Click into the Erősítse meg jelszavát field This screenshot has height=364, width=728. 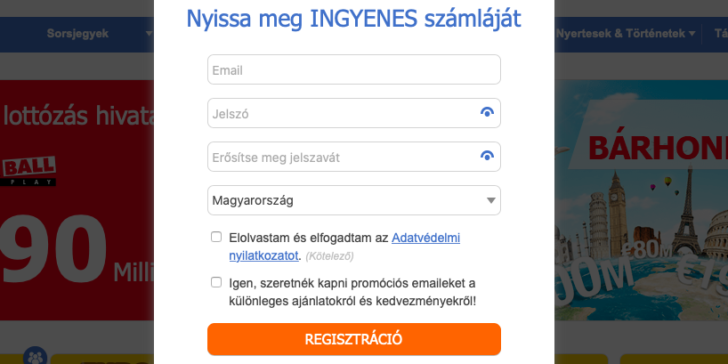coord(354,157)
